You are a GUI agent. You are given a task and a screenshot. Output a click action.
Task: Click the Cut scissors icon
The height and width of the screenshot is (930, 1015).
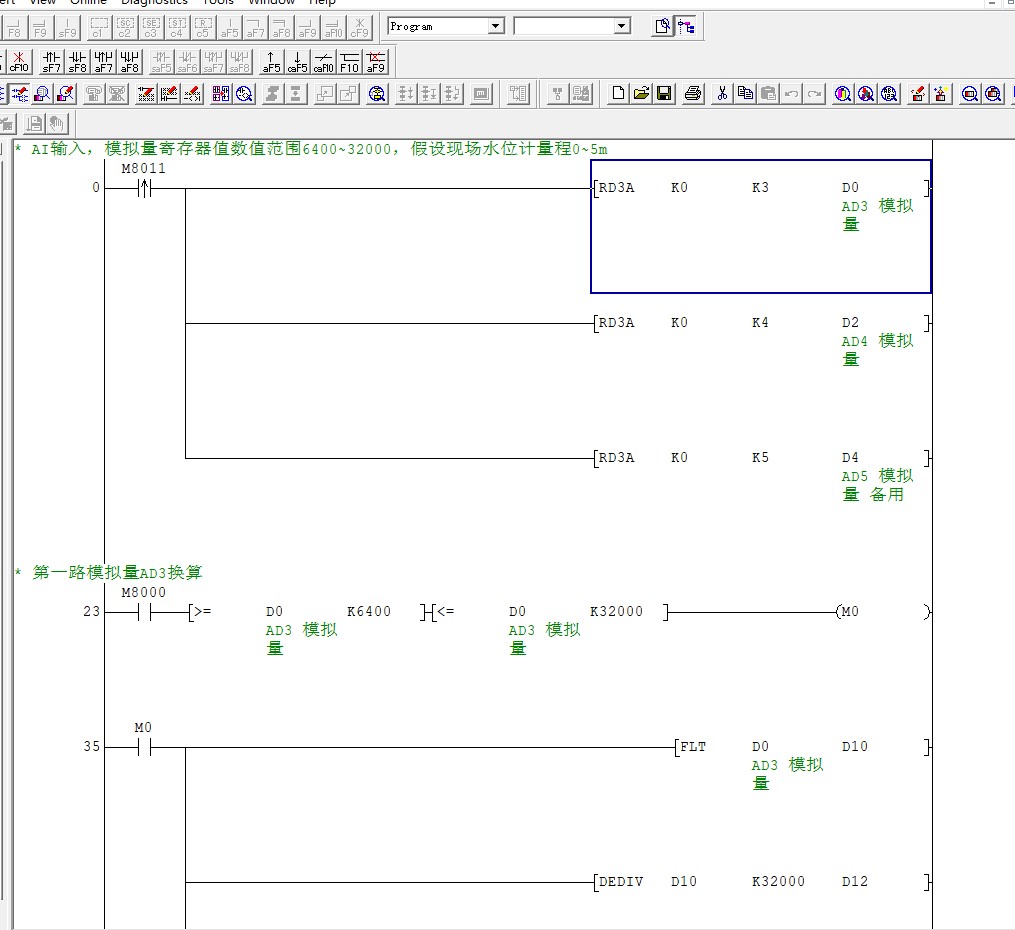(x=722, y=94)
